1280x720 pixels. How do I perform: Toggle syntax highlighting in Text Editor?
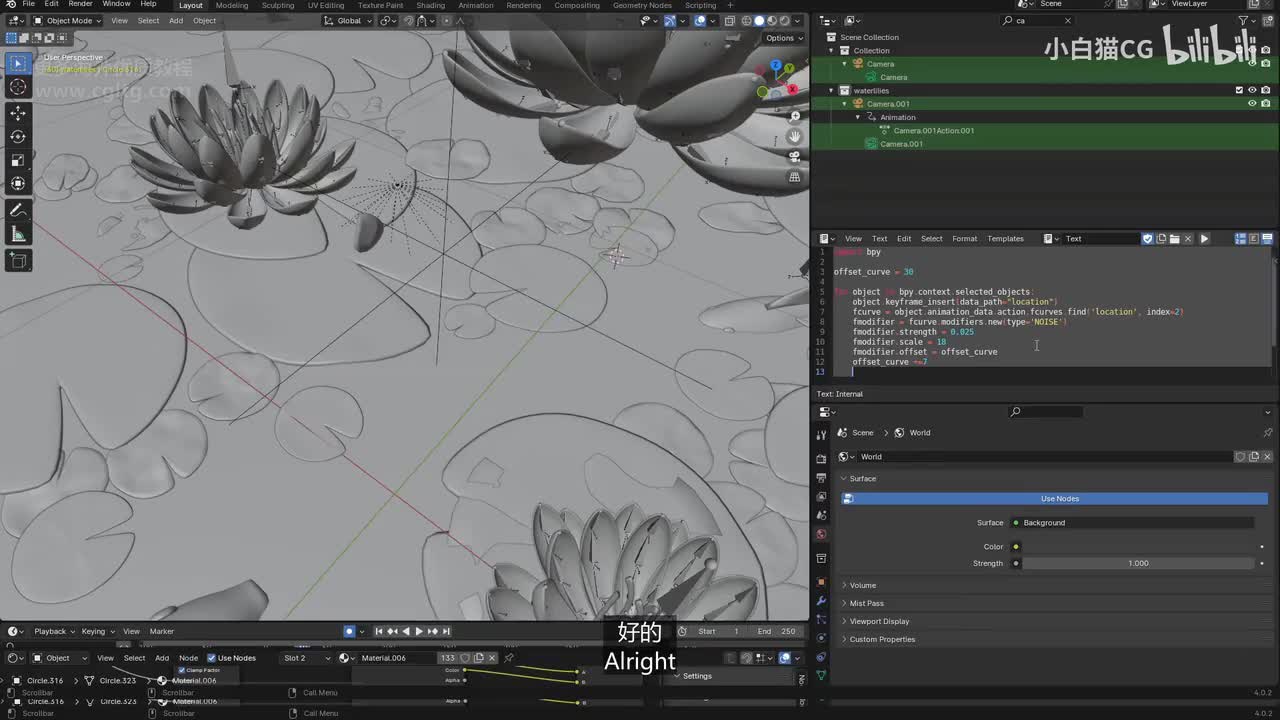(1267, 239)
